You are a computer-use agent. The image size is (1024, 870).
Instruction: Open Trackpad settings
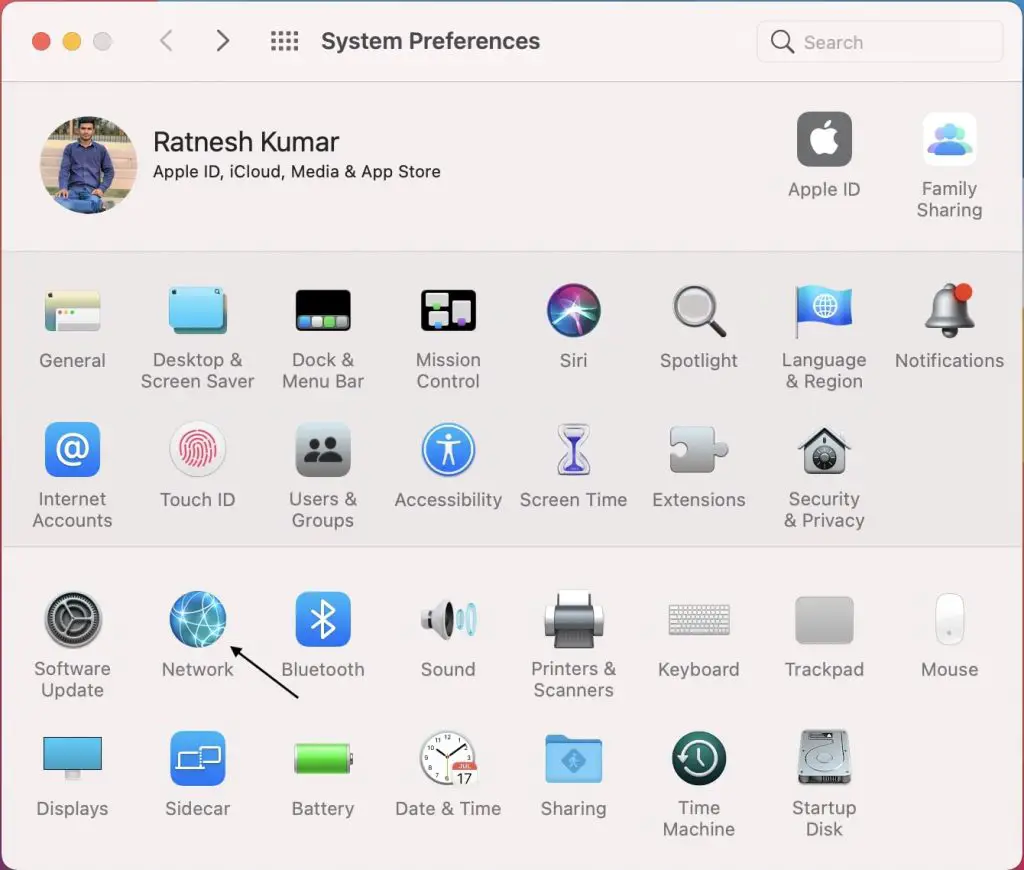click(824, 620)
